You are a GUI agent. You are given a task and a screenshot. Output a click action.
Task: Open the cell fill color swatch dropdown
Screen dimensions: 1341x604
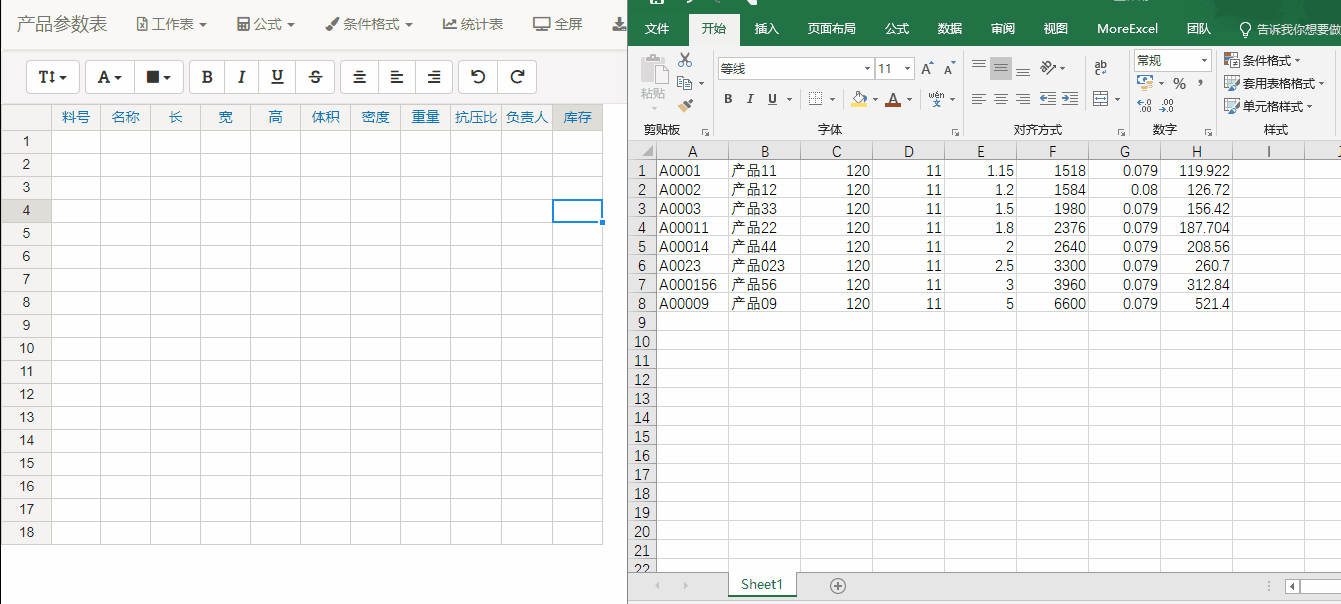pos(158,77)
